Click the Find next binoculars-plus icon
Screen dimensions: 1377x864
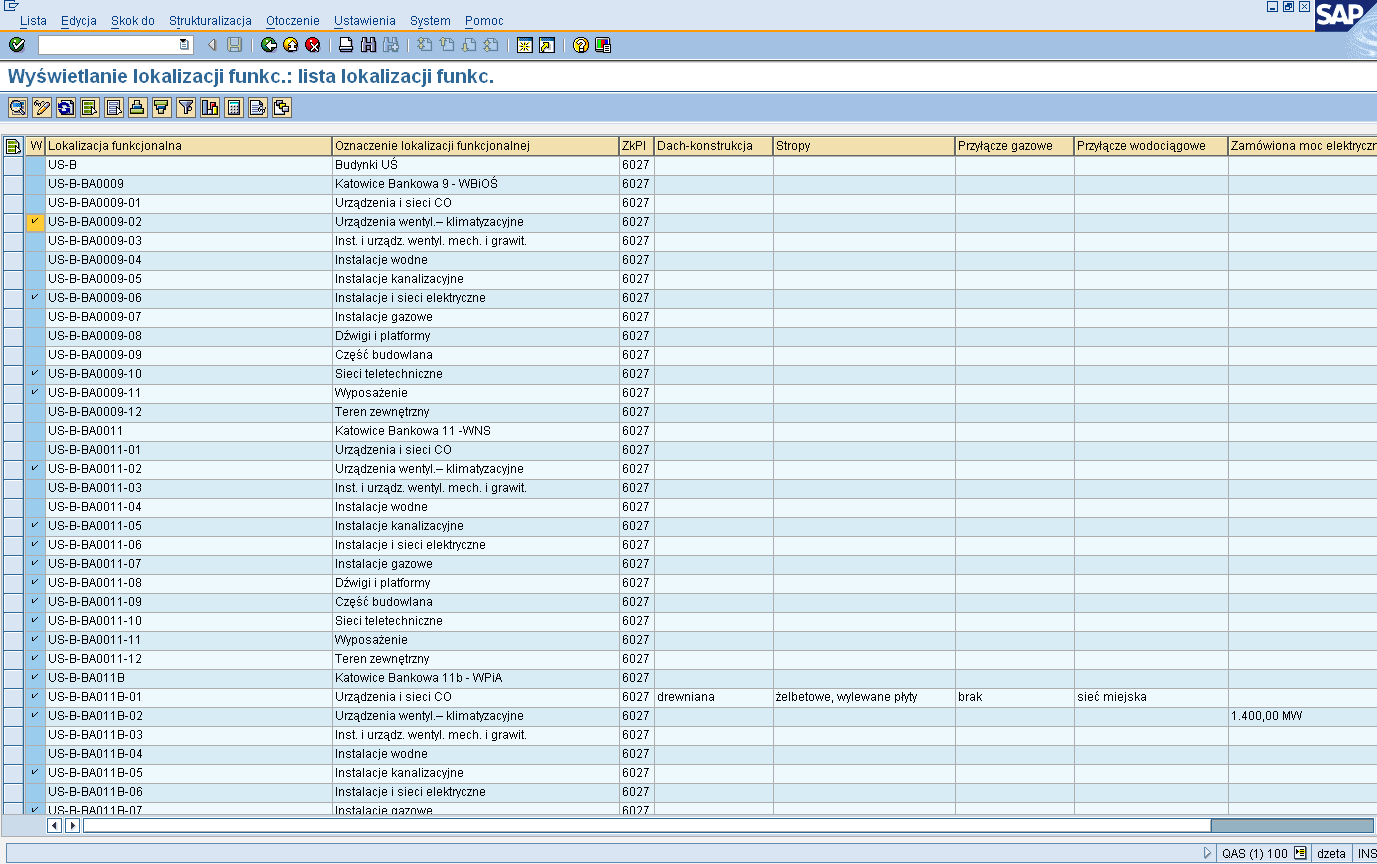391,45
